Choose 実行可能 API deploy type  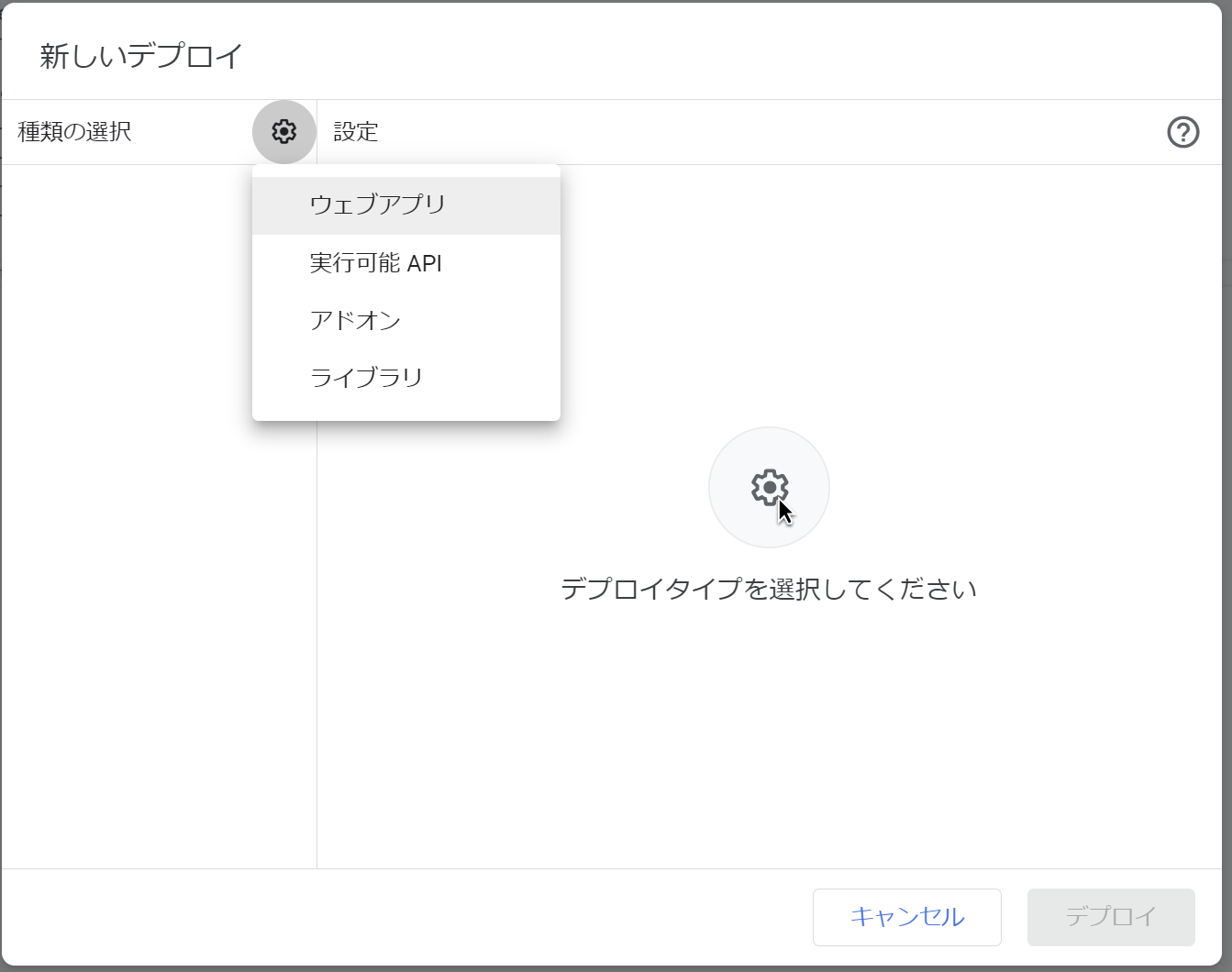[x=376, y=263]
